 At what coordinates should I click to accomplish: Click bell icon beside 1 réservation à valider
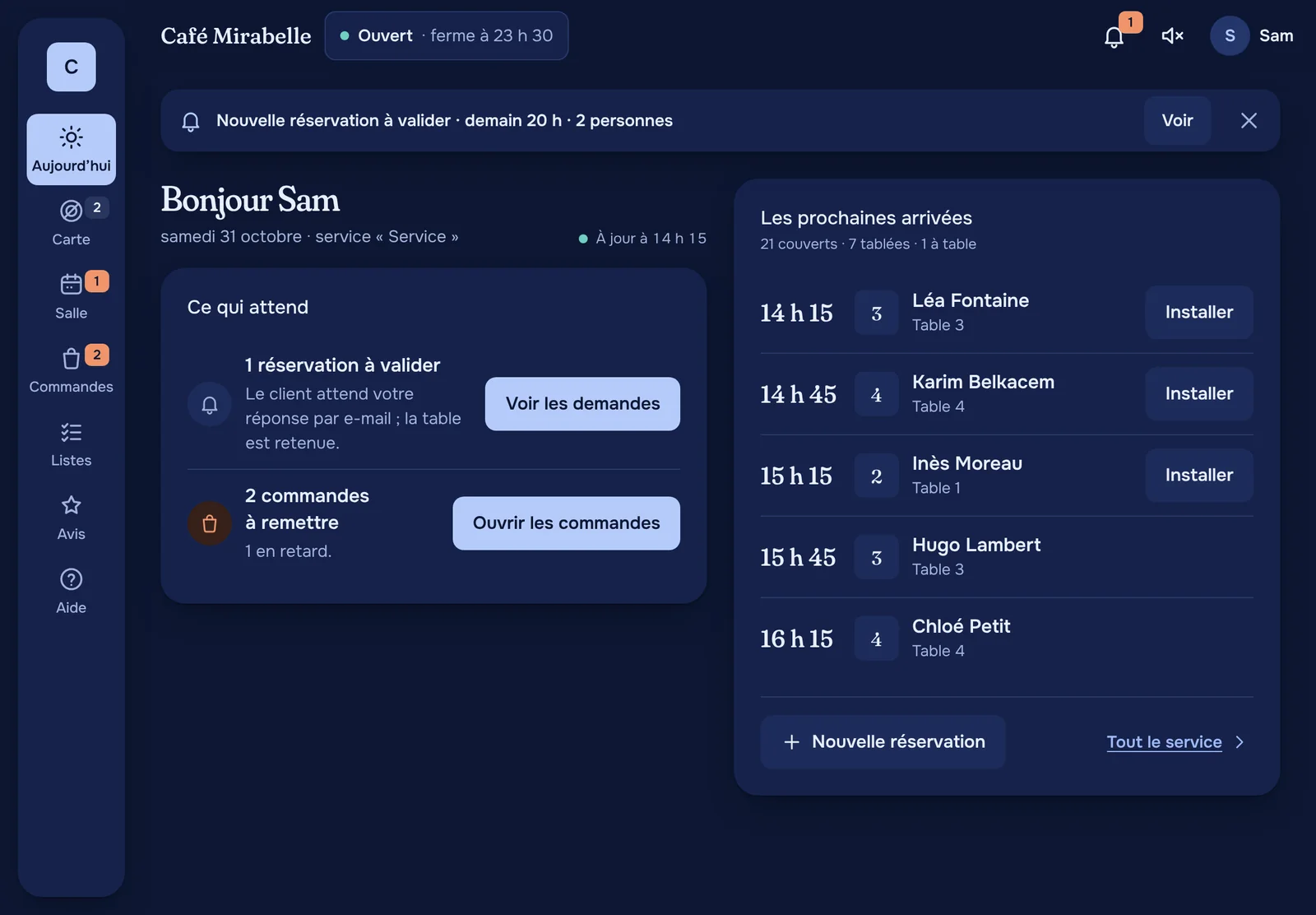[x=210, y=404]
